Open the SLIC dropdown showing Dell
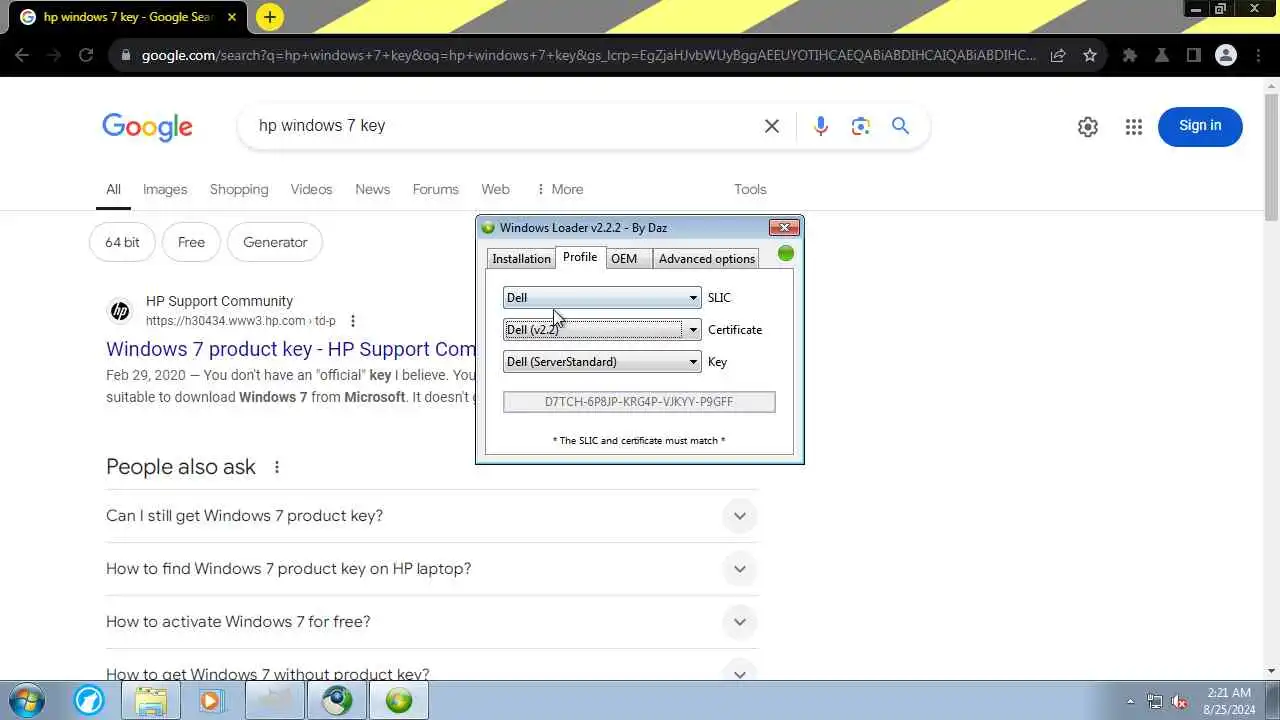Screen dimensions: 1280x720 tap(602, 298)
